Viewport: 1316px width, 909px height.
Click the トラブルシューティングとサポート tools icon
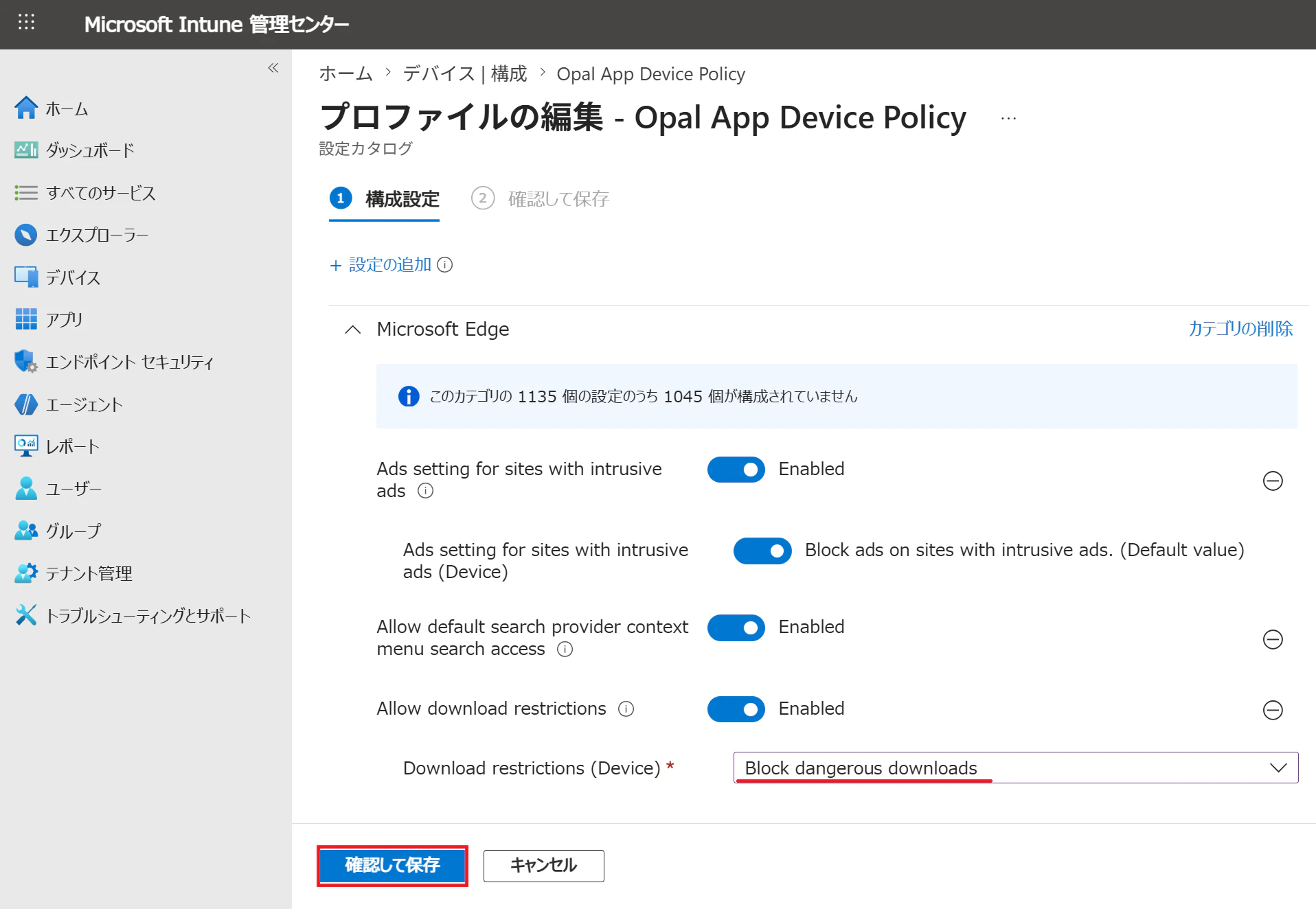pos(26,614)
